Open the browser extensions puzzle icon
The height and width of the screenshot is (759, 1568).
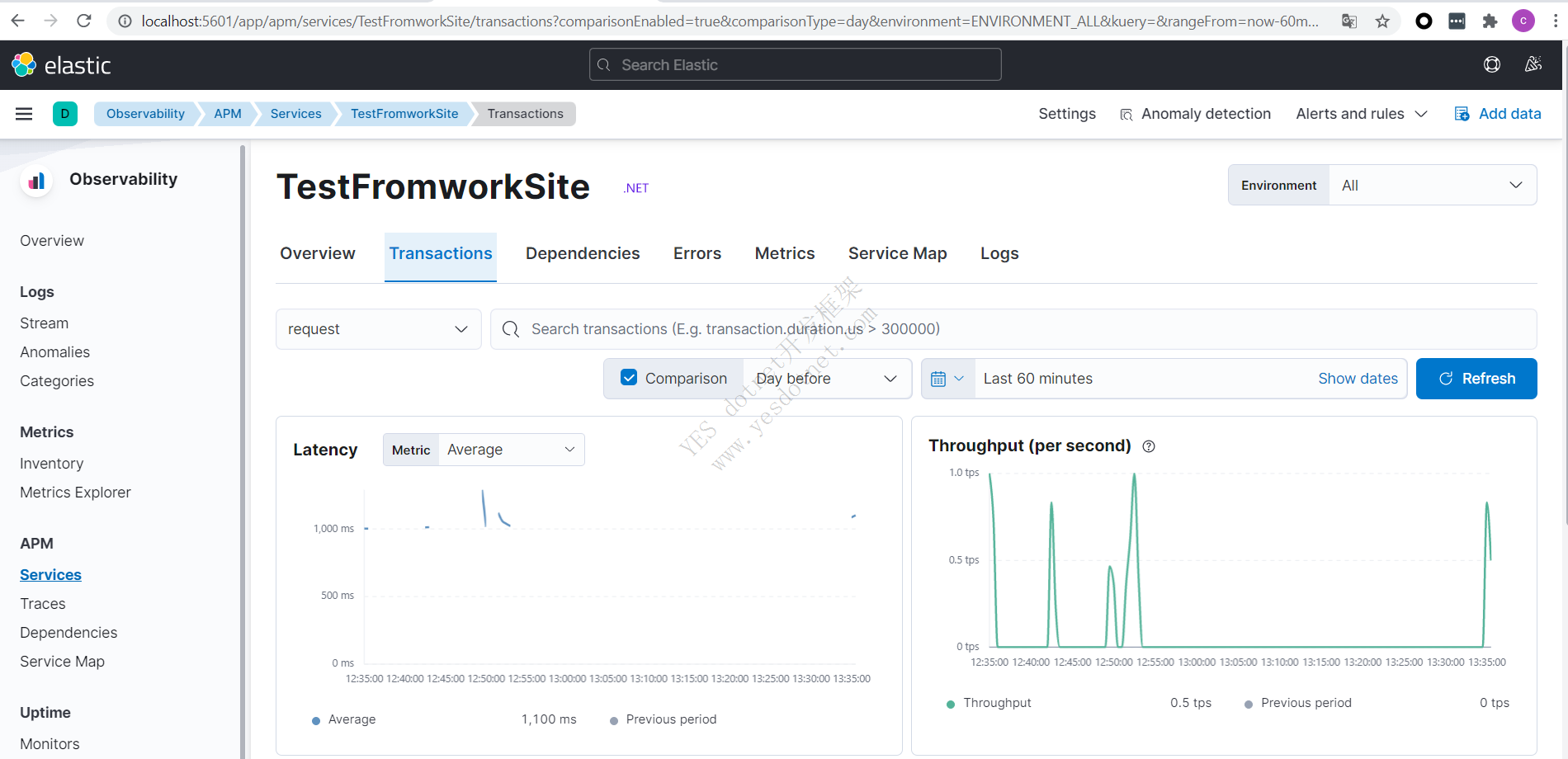click(1490, 21)
